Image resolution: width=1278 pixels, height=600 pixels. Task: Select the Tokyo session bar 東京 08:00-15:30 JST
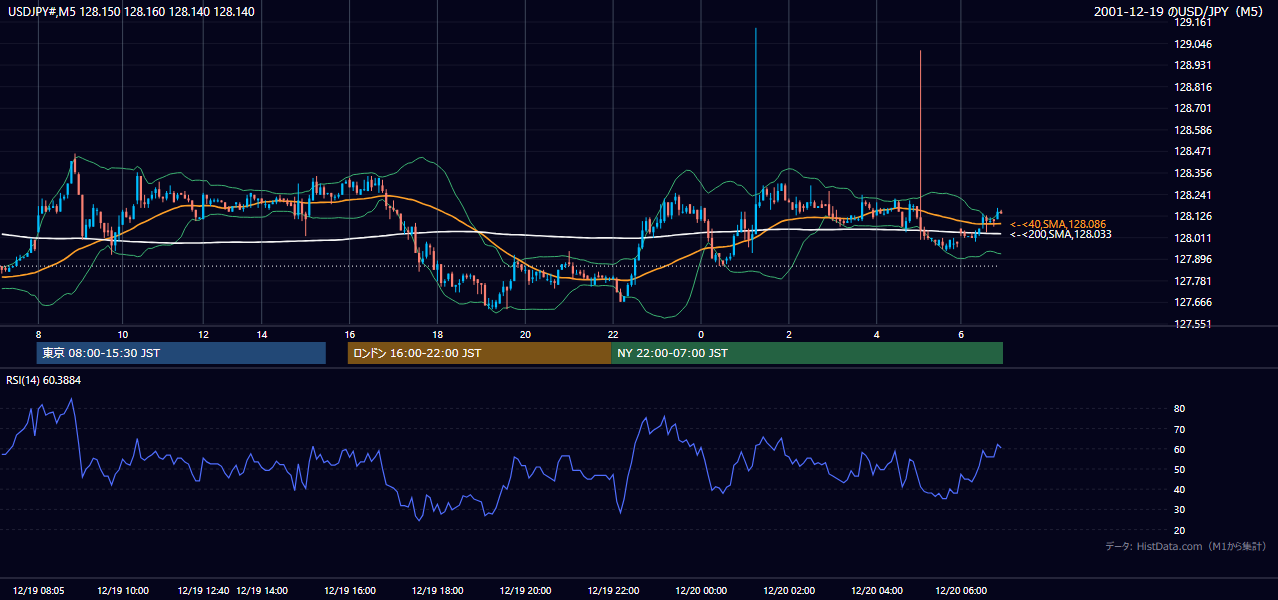click(x=181, y=353)
